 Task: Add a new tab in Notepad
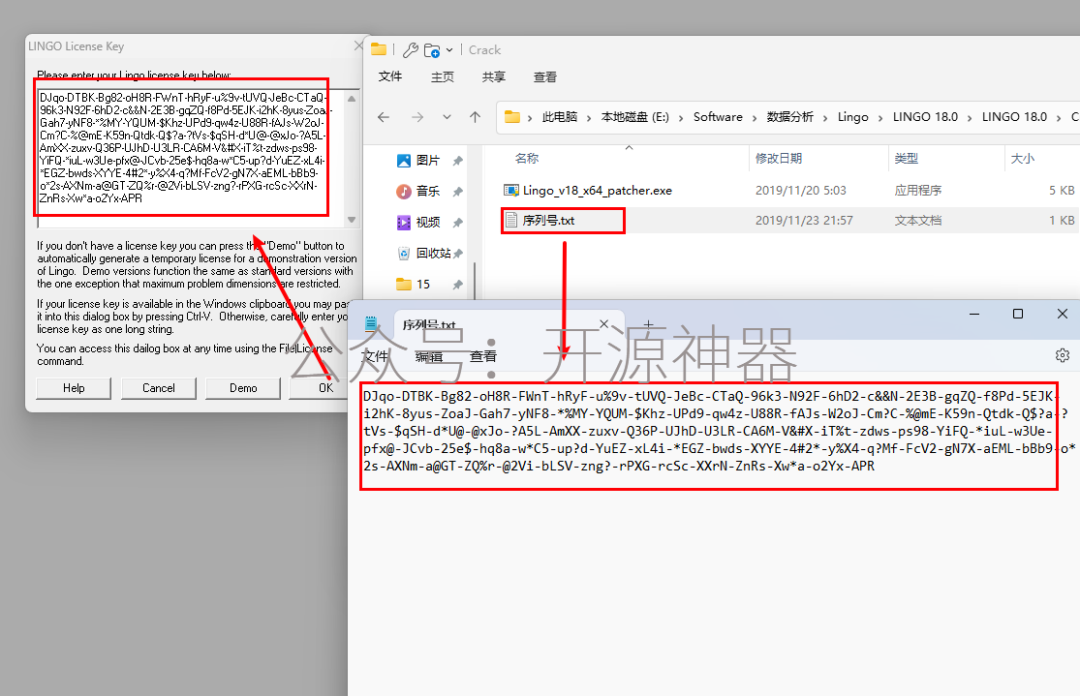tap(648, 324)
